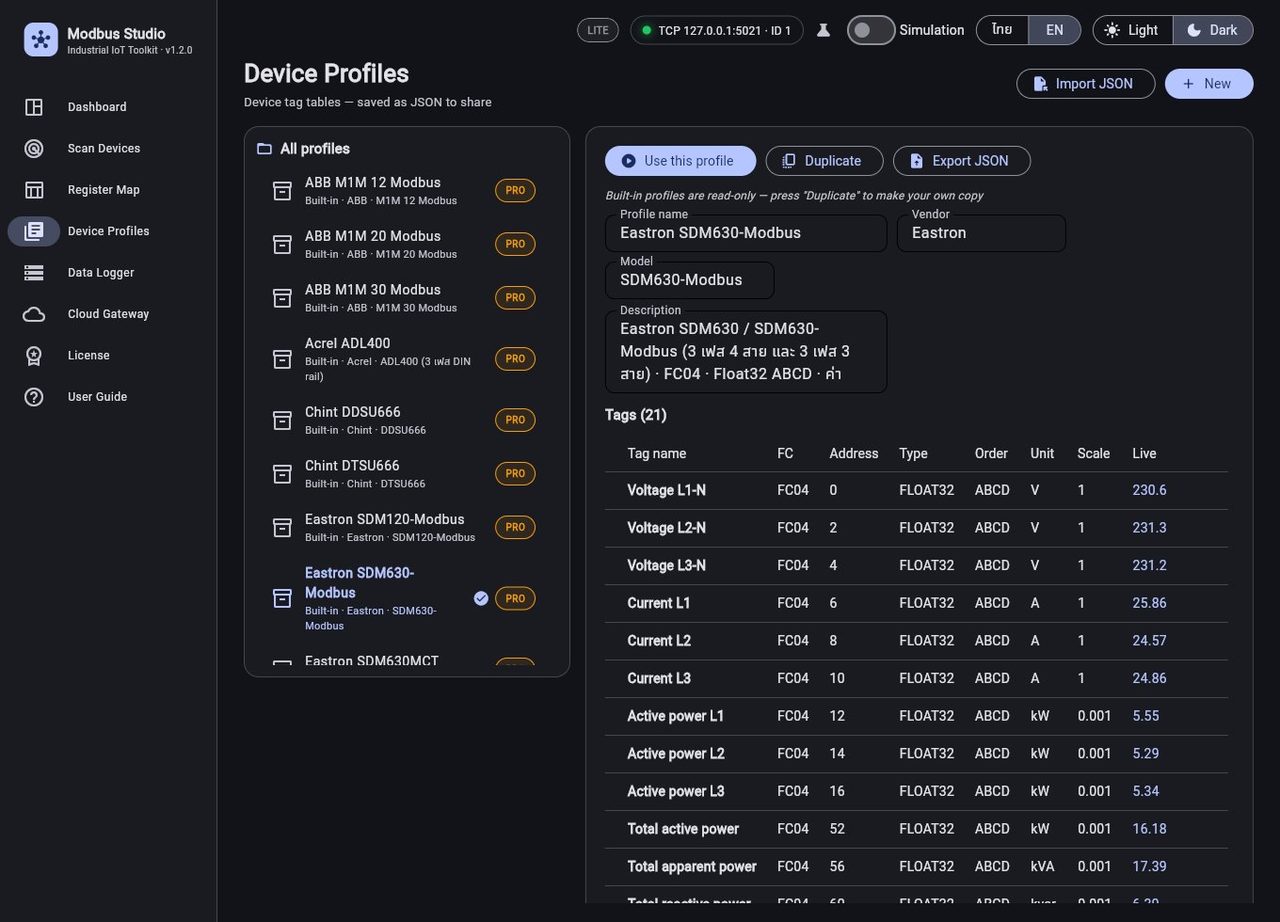Click the TCP 127.0.0.1:5021 connection status
Viewport: 1280px width, 922px height.
click(716, 30)
